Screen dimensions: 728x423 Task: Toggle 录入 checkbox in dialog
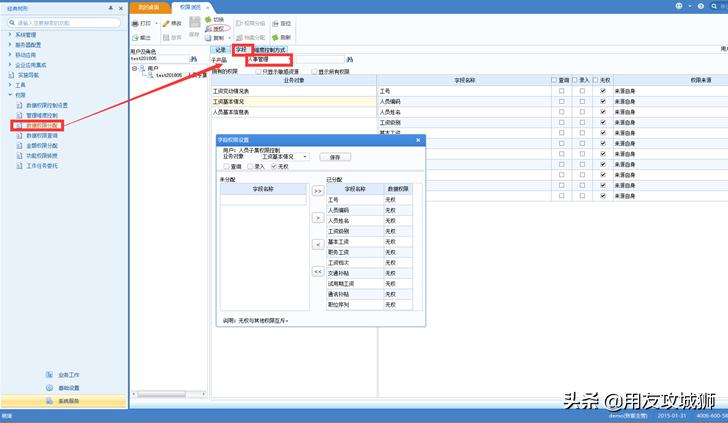point(250,166)
